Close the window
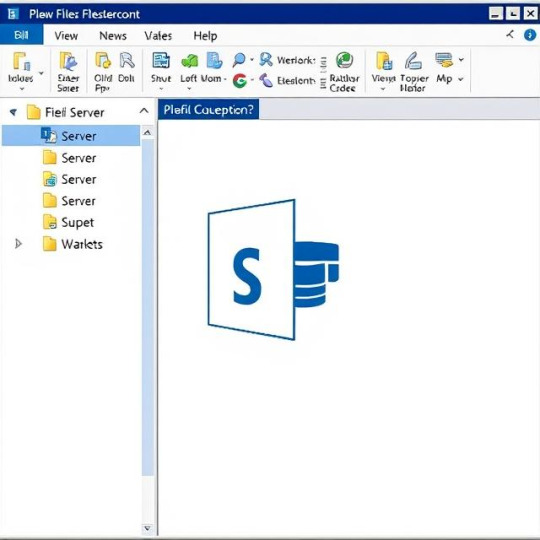Screen dimensions: 540x540 530,14
